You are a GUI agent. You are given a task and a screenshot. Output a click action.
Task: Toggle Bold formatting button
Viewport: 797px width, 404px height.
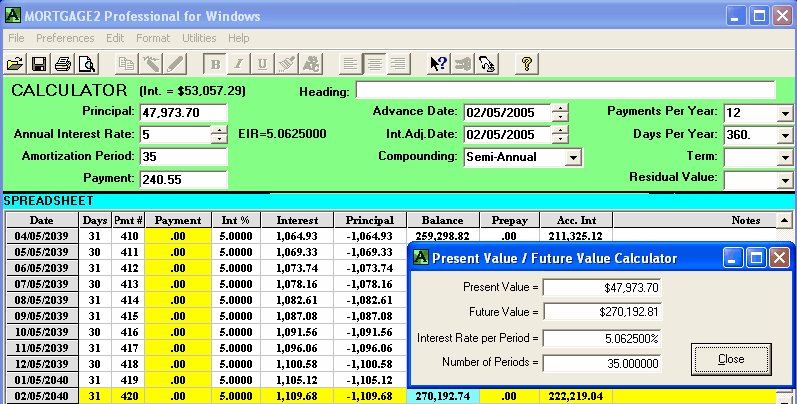215,64
